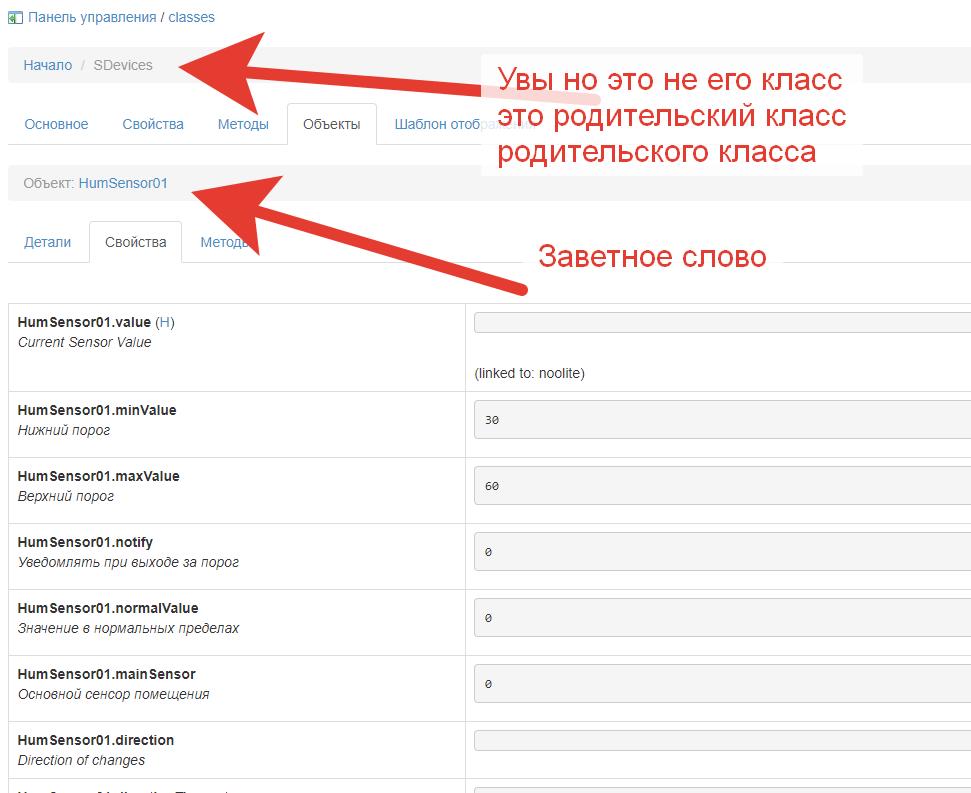Open the object Методы tab
The width and height of the screenshot is (971, 793).
(x=225, y=242)
